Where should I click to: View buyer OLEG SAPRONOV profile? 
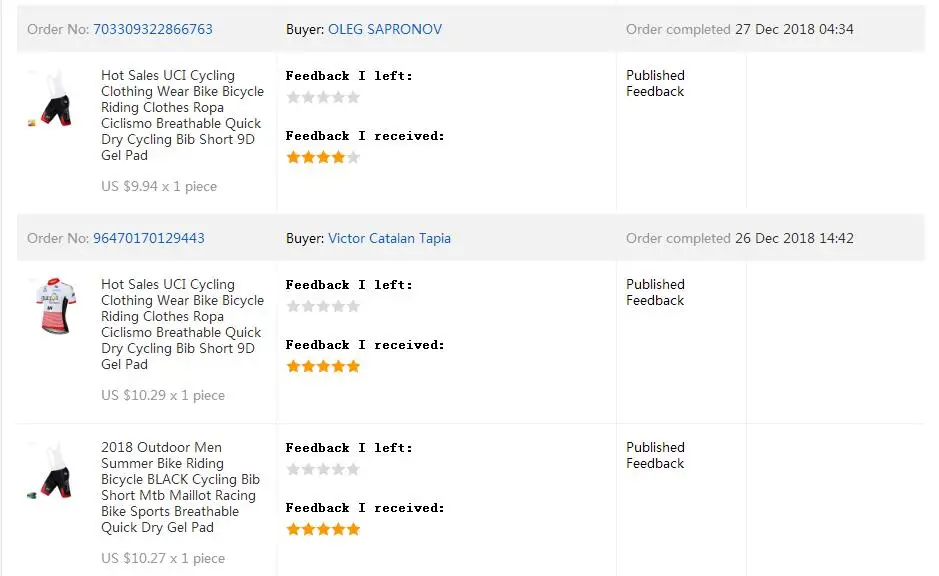(x=385, y=29)
